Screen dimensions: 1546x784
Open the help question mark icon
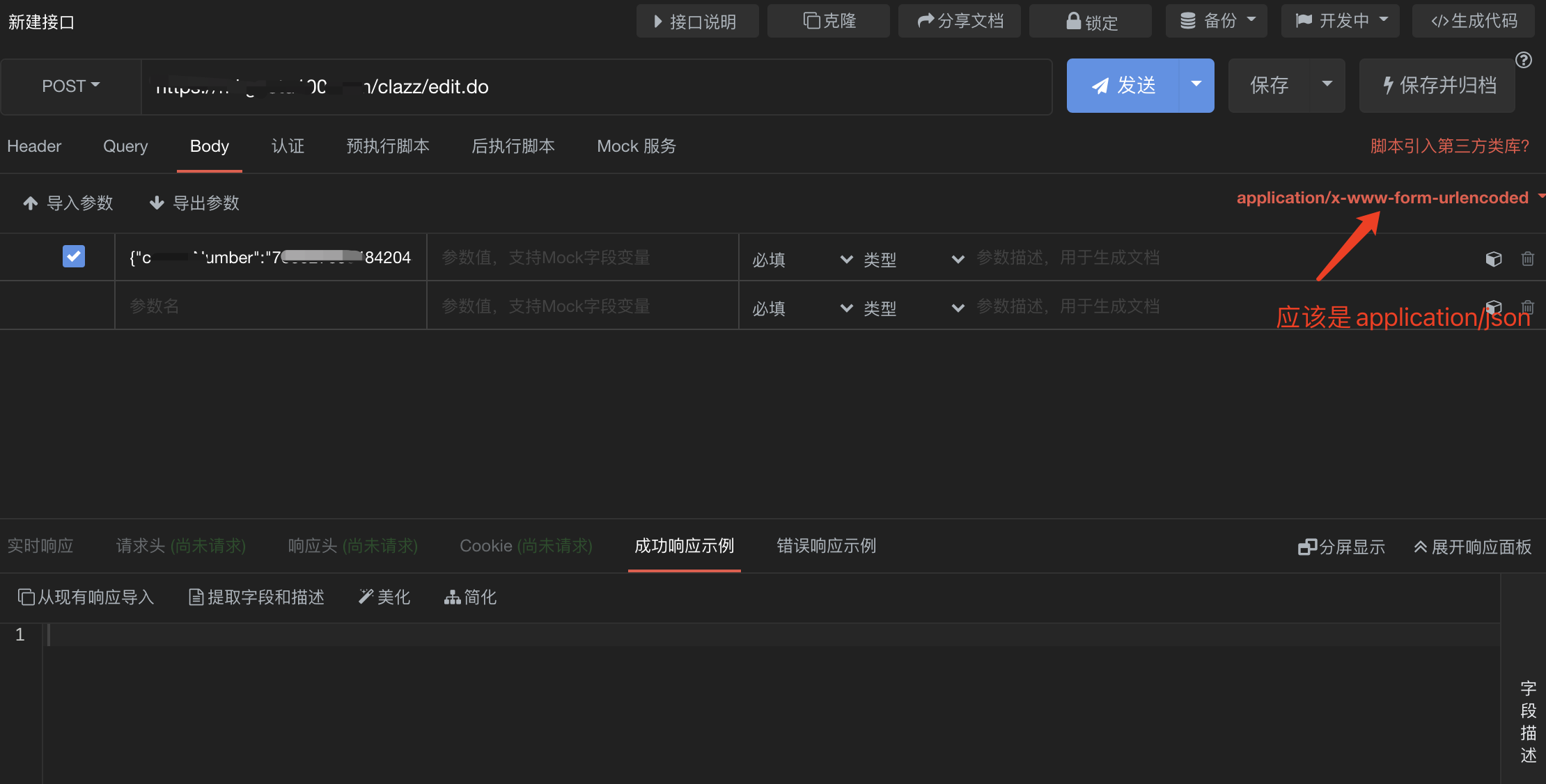pyautogui.click(x=1524, y=60)
